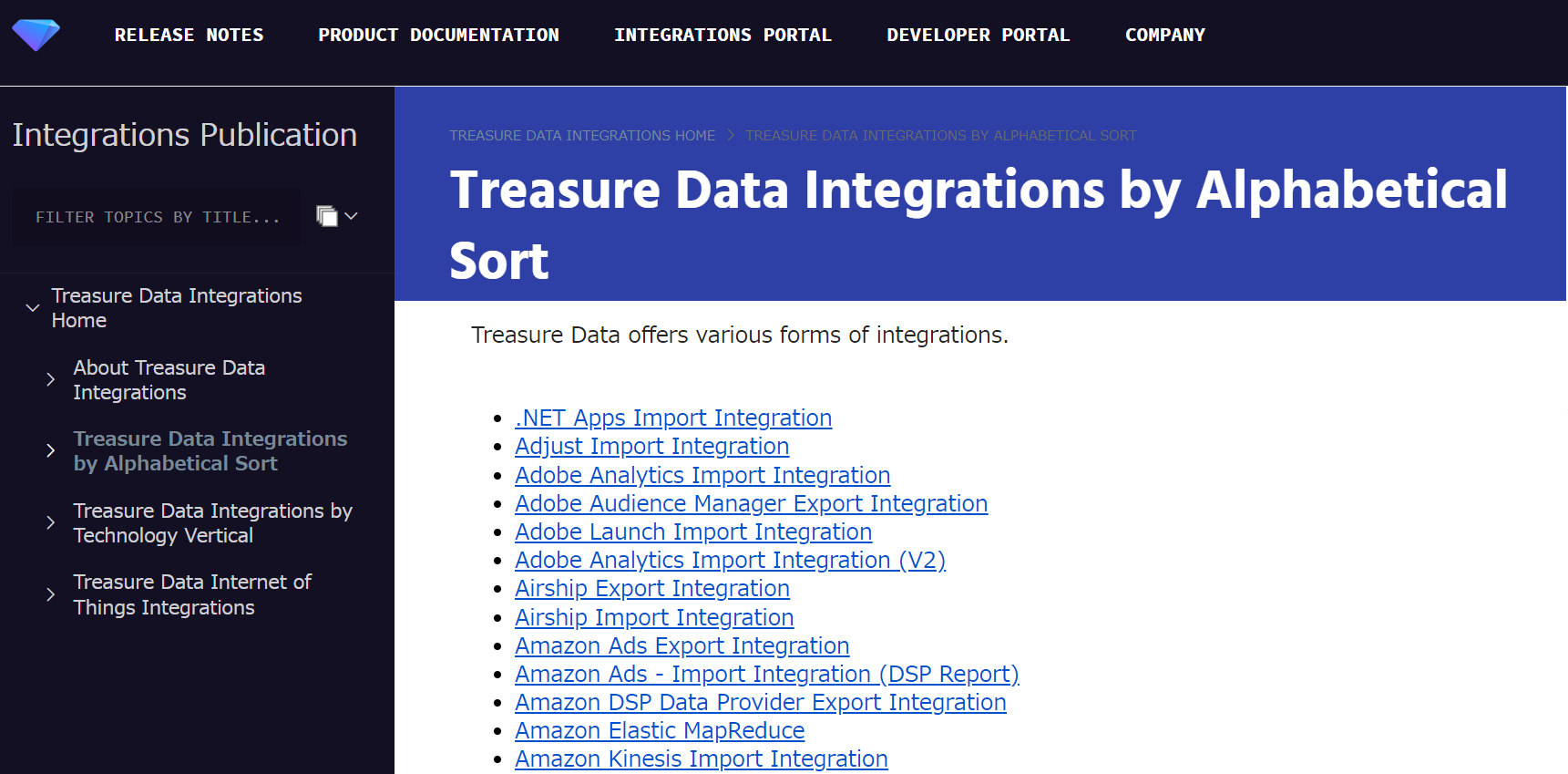Viewport: 1568px width, 774px height.
Task: Open Amazon Elastic MapReduce documentation
Action: [x=660, y=730]
